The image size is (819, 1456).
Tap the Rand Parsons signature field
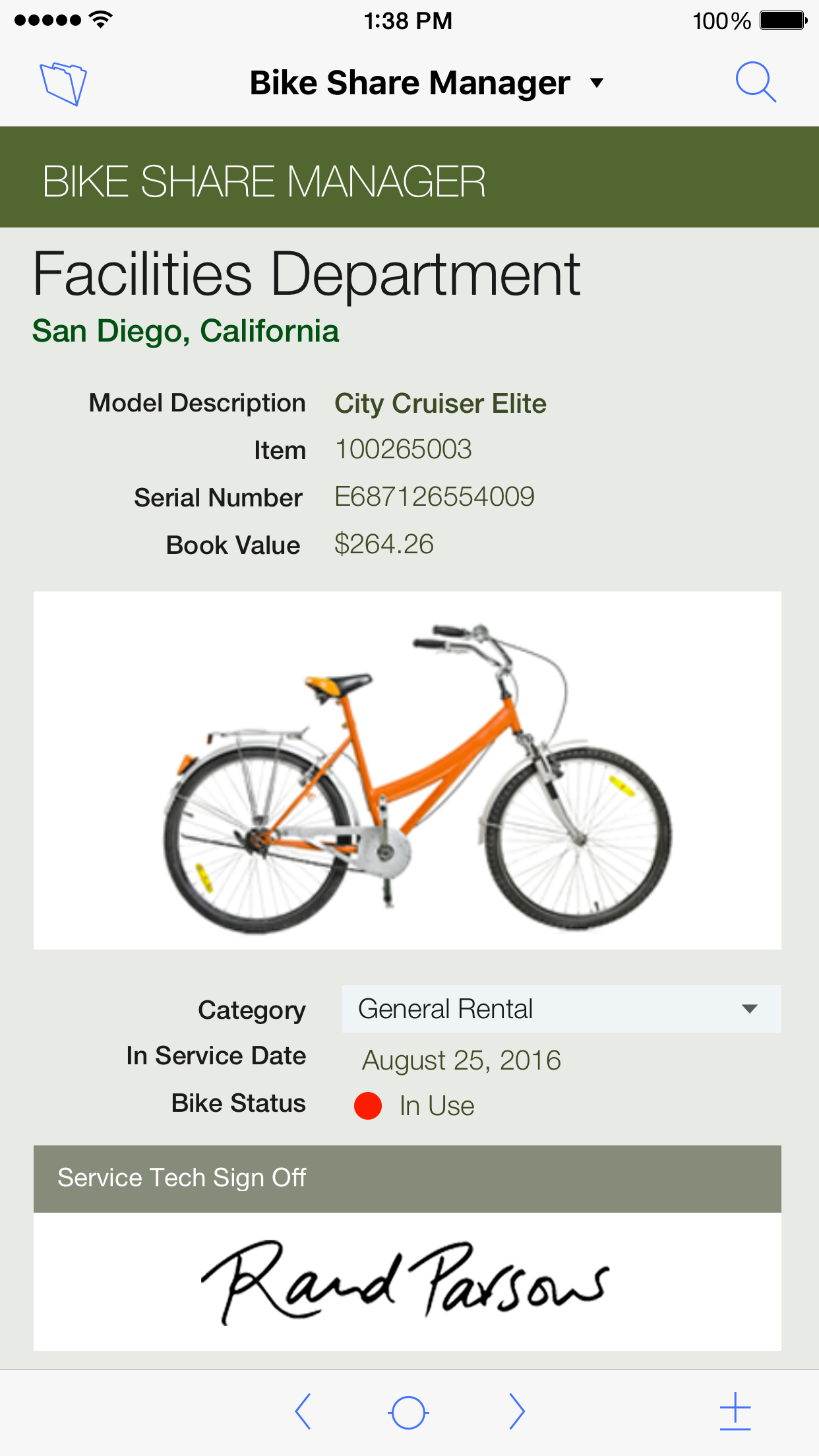408,1281
